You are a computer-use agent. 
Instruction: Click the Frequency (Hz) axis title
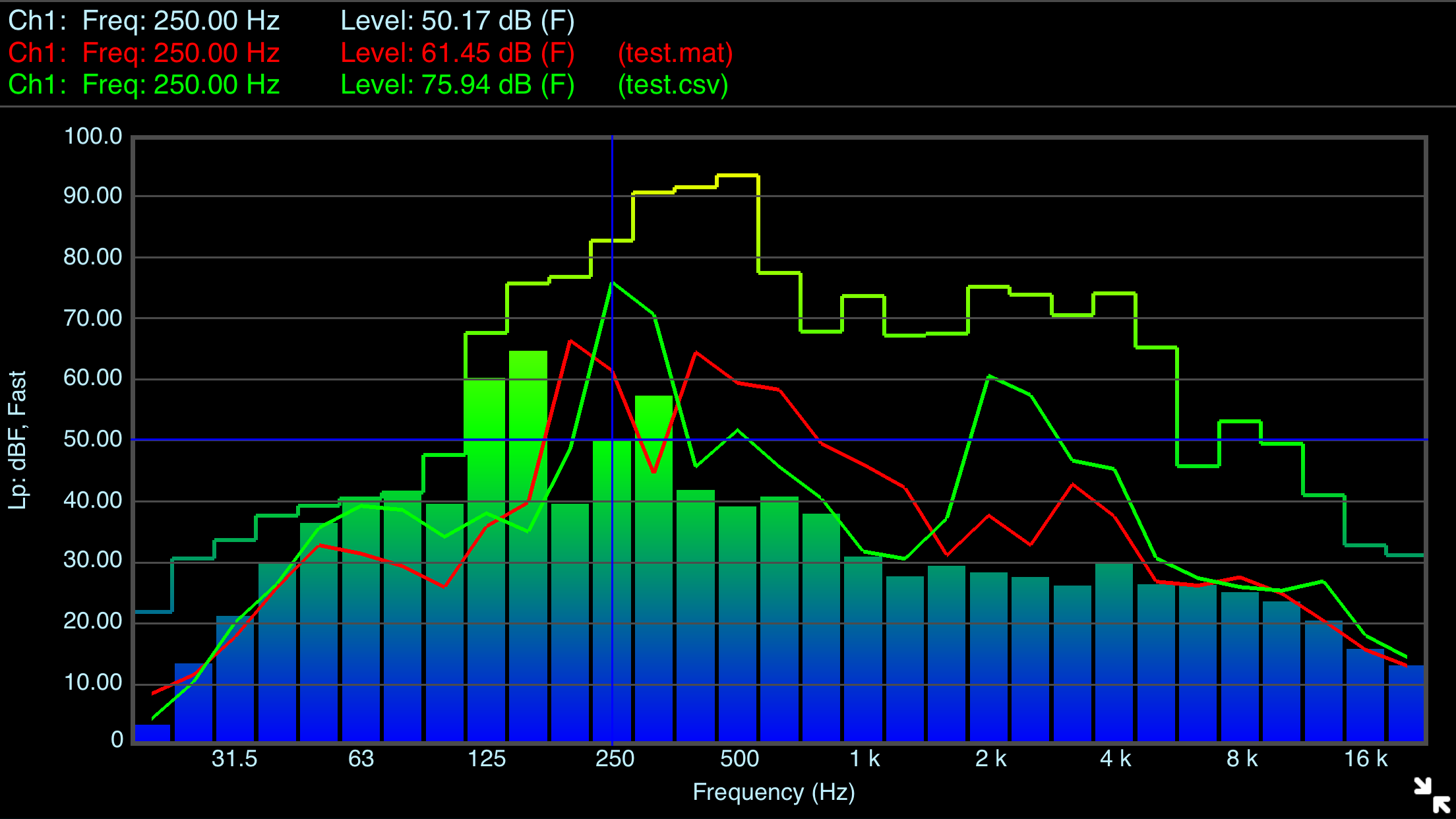click(x=773, y=792)
